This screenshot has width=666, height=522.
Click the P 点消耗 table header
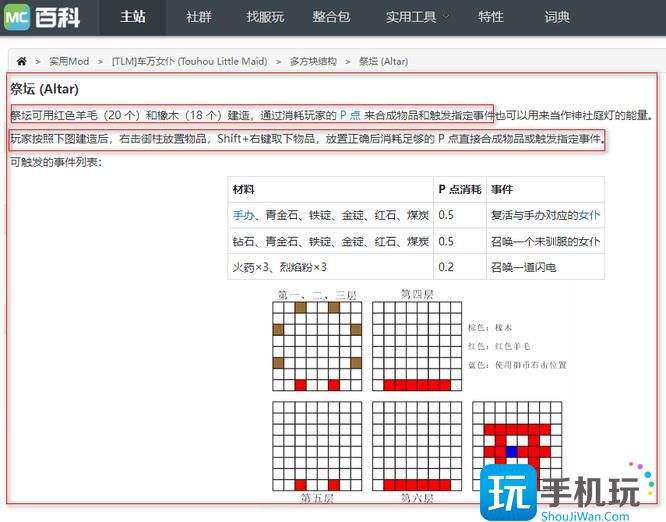tap(460, 189)
